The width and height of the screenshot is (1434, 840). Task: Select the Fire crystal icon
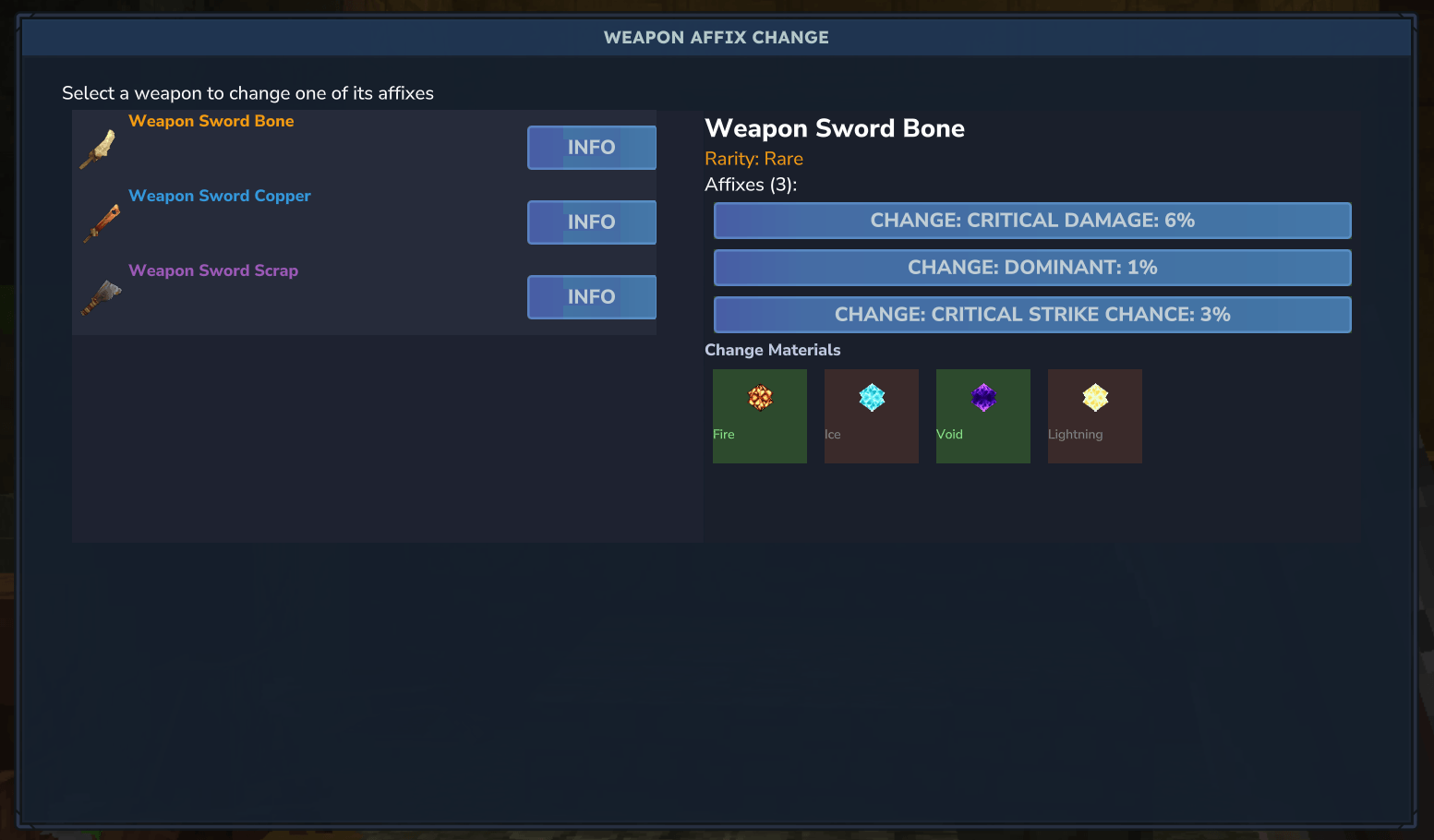(x=760, y=398)
